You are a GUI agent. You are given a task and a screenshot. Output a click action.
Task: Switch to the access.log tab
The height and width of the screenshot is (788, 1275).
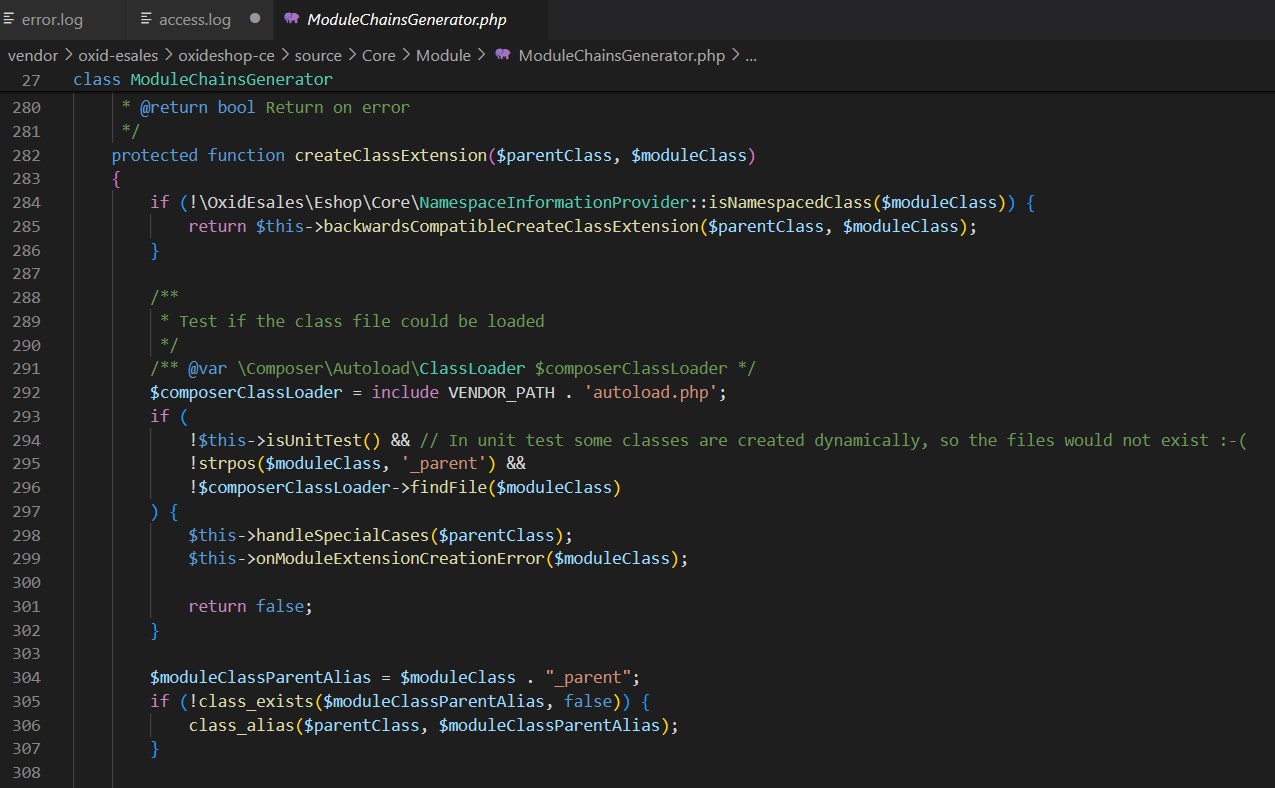[x=195, y=19]
